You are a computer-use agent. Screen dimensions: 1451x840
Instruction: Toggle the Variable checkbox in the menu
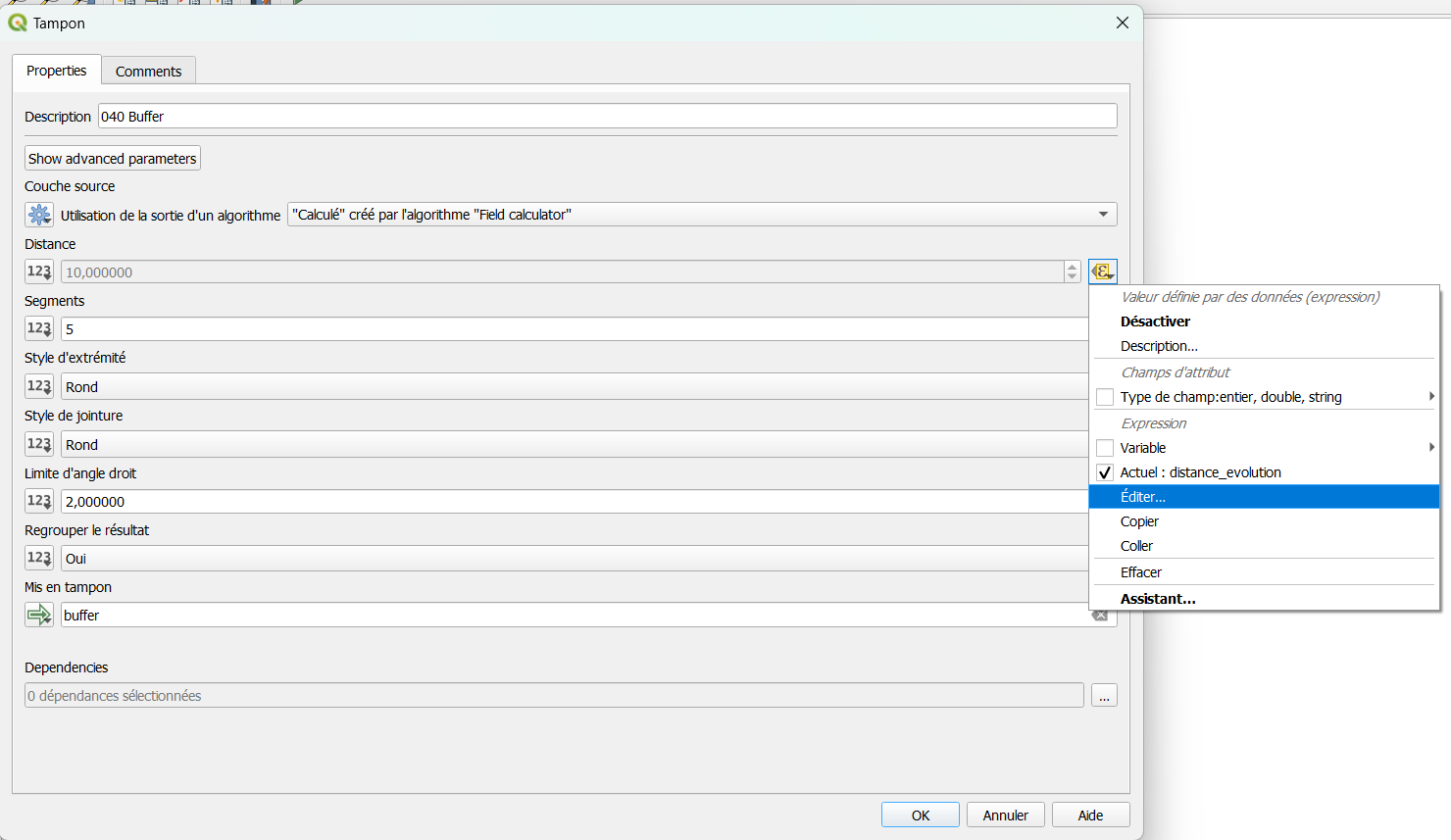[1105, 448]
